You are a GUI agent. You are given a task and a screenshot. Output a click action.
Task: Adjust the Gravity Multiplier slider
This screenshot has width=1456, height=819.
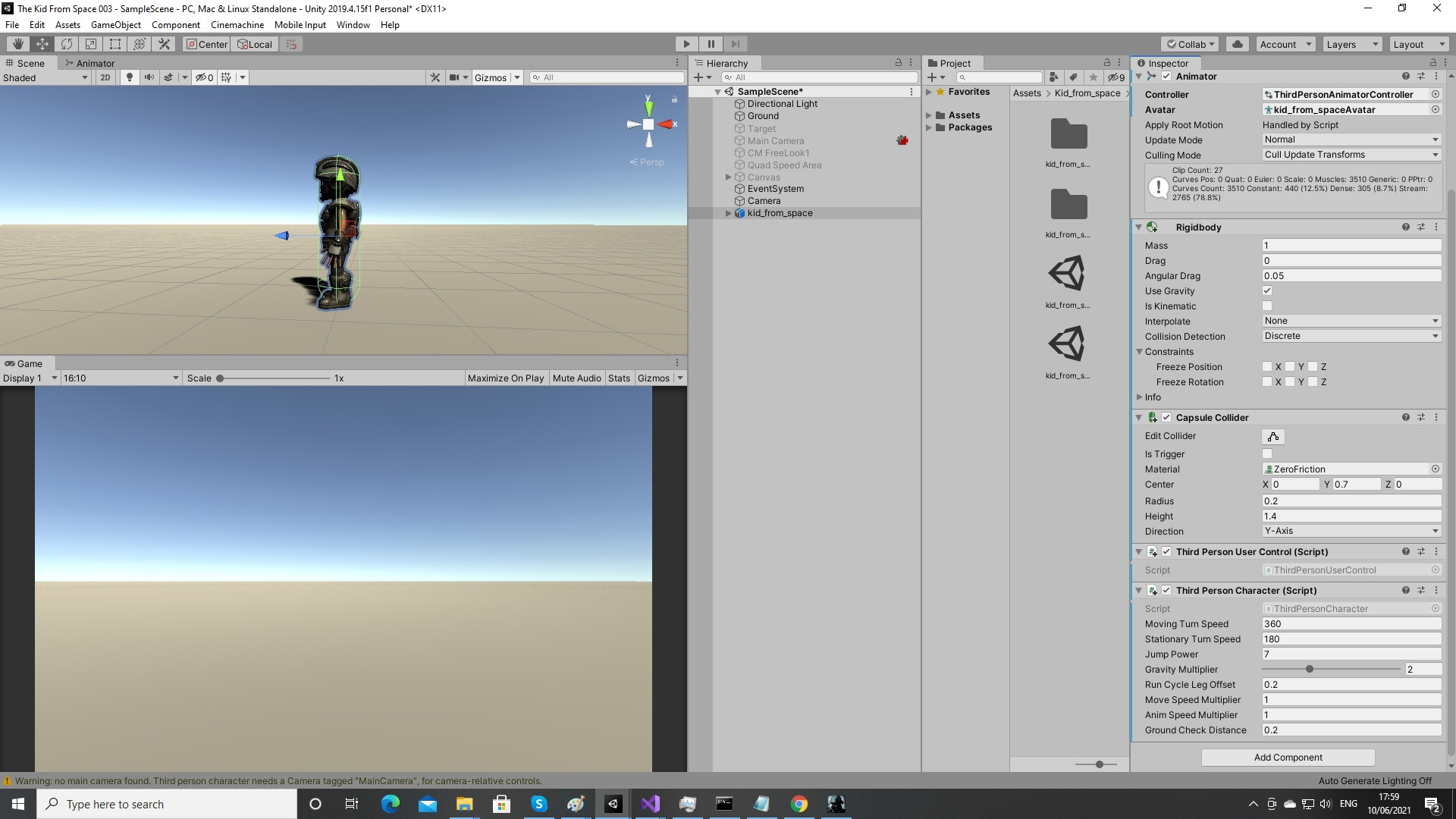point(1309,669)
